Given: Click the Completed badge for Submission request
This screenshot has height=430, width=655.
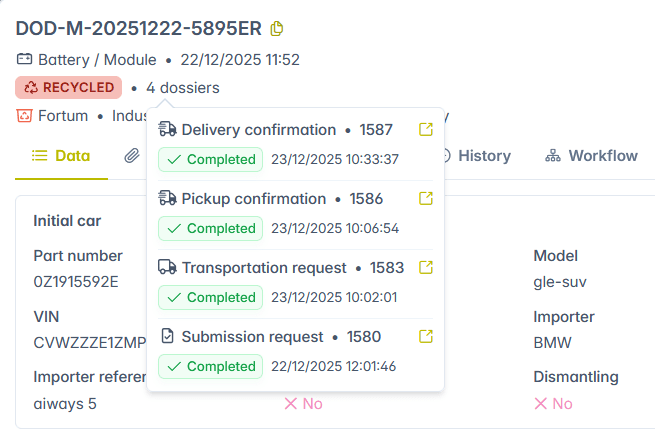Looking at the screenshot, I should click(x=210, y=366).
